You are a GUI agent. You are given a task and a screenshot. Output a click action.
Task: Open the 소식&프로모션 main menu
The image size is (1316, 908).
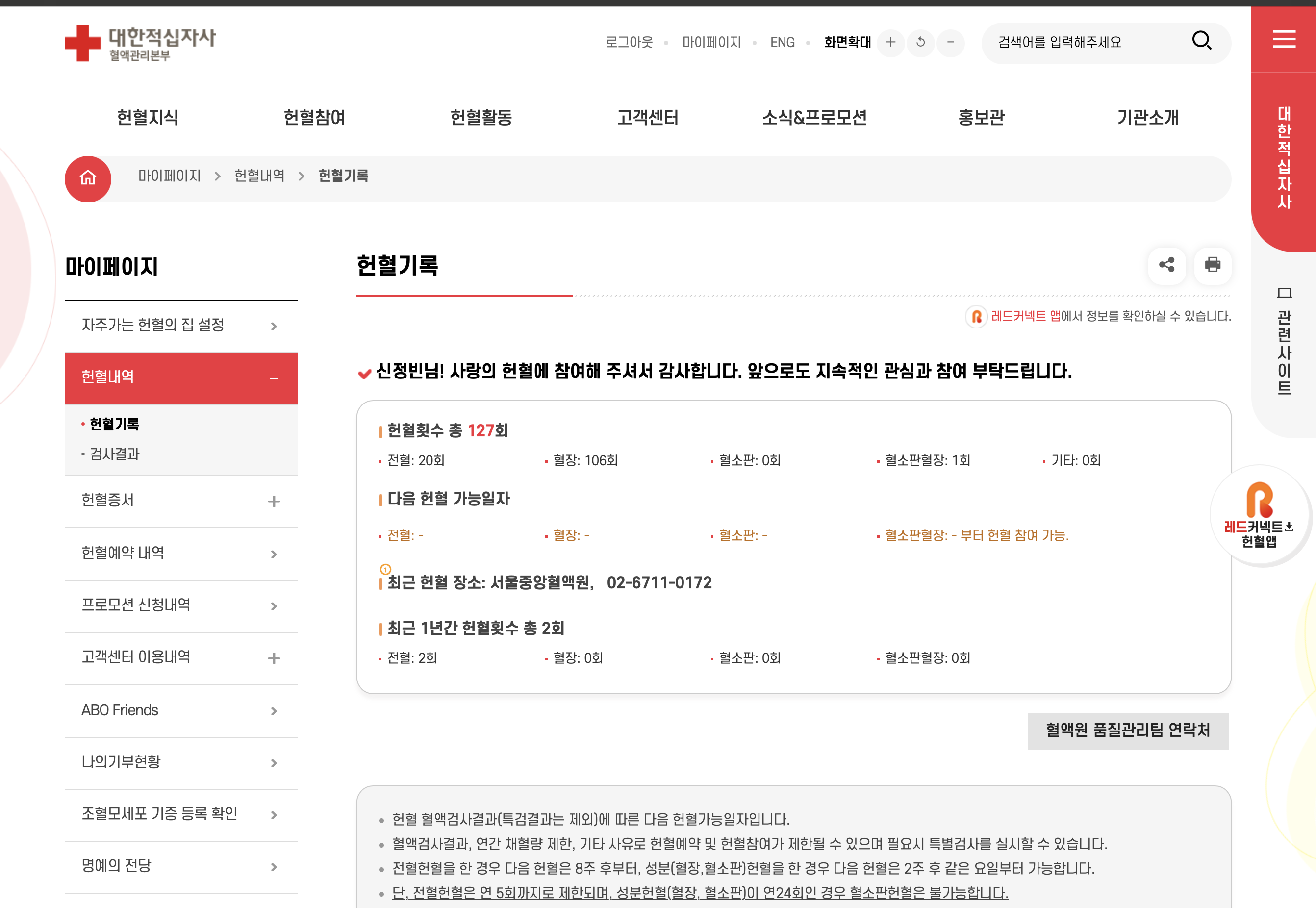[x=814, y=117]
